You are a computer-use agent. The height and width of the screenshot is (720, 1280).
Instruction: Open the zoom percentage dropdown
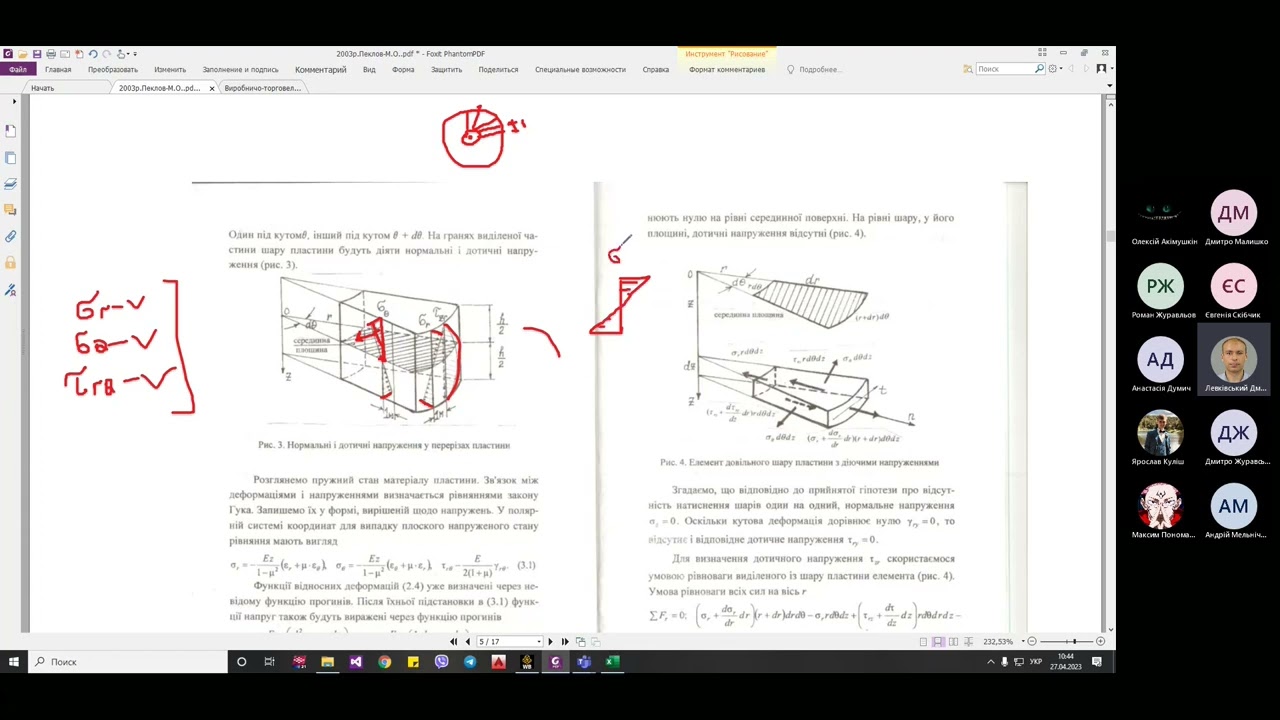[x=1023, y=641]
